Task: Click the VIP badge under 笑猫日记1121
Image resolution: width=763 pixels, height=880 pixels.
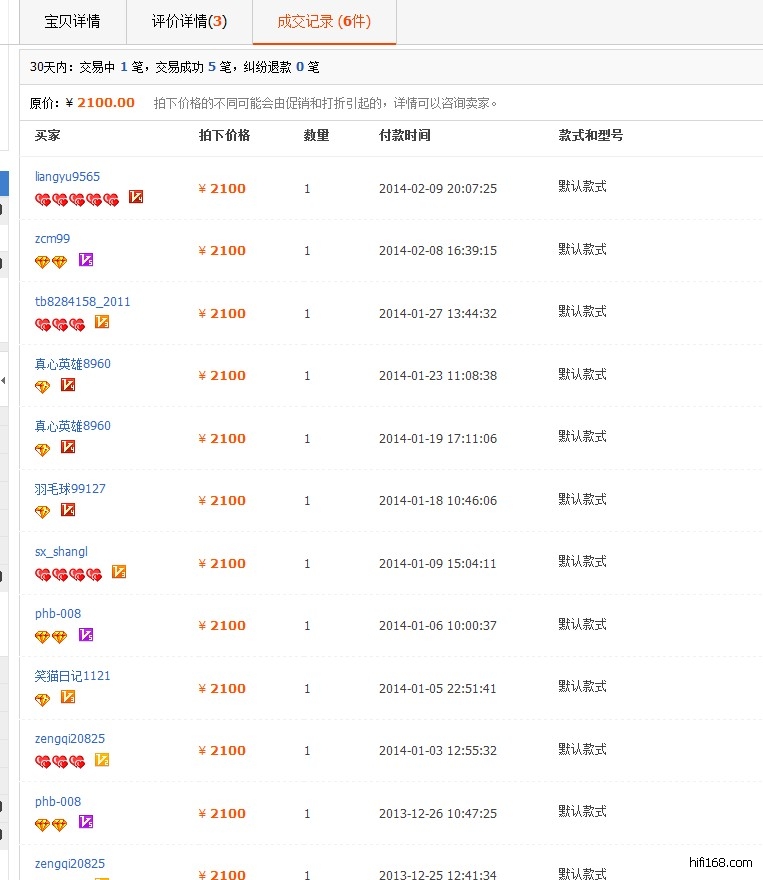Action: (x=68, y=697)
